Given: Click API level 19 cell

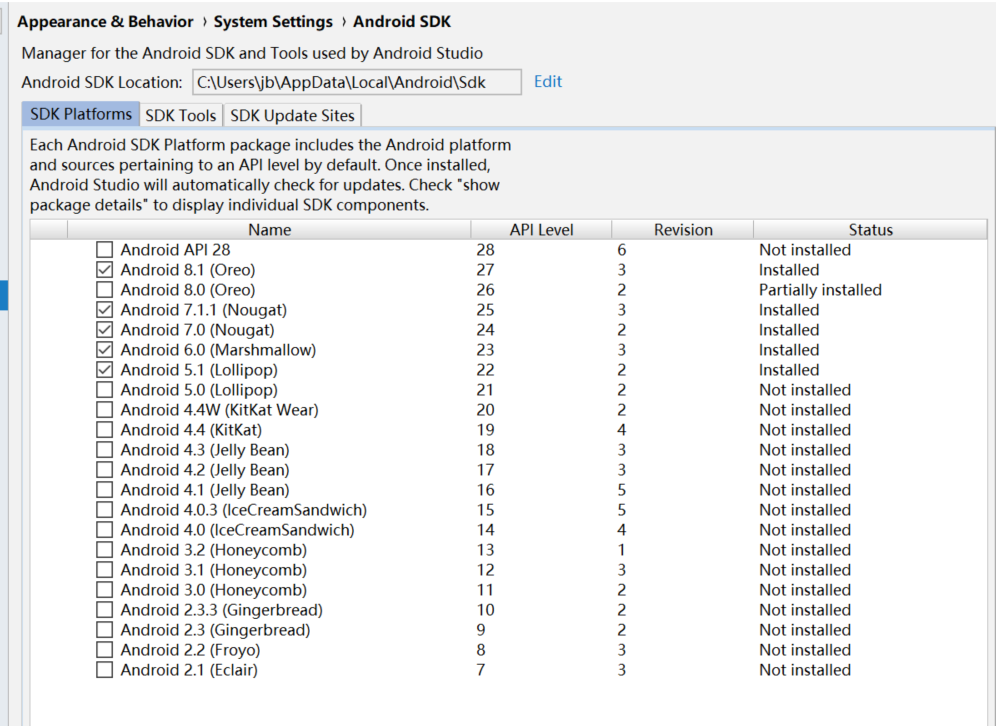Looking at the screenshot, I should pyautogui.click(x=485, y=430).
